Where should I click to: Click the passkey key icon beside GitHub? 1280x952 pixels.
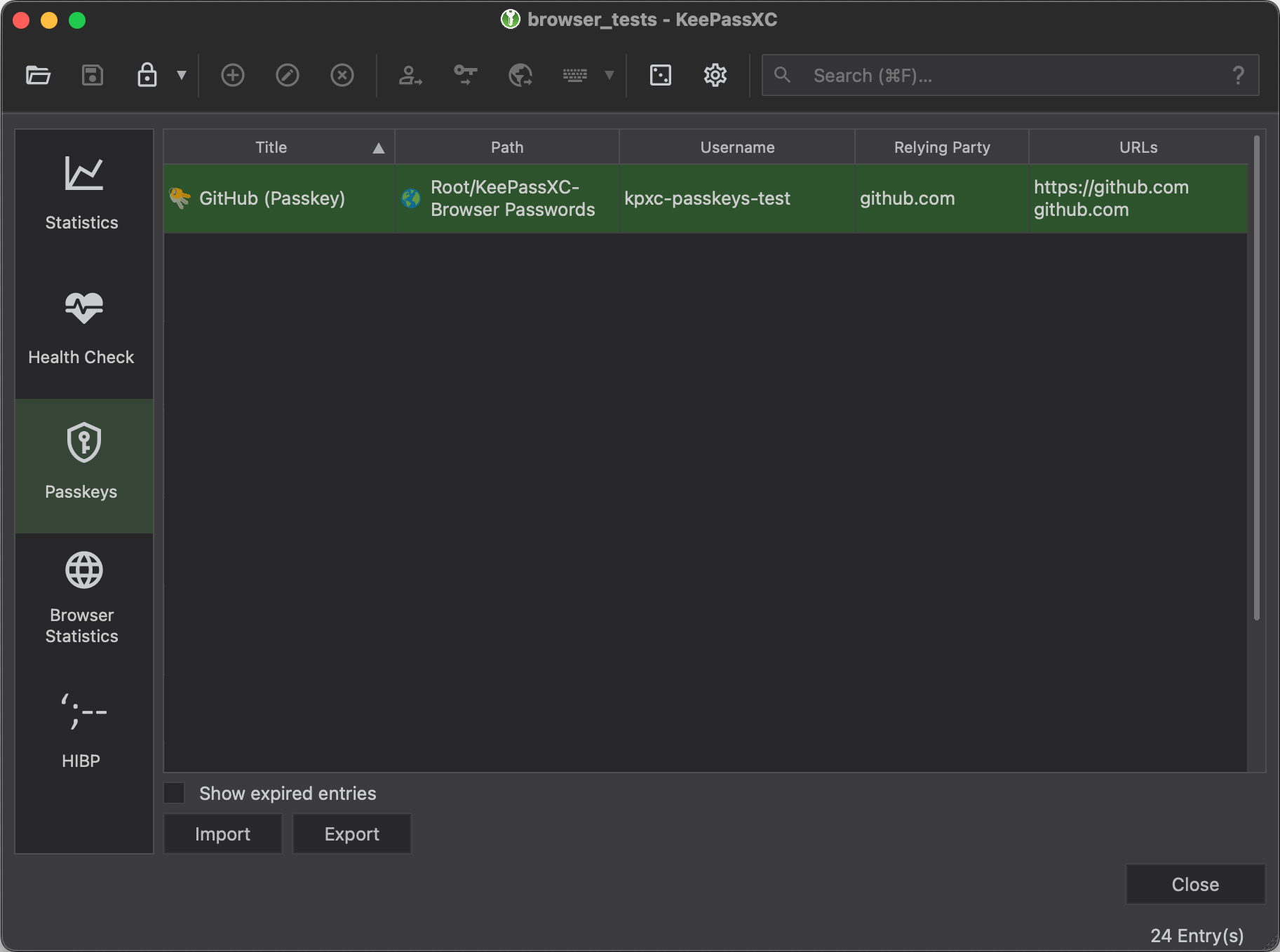180,198
